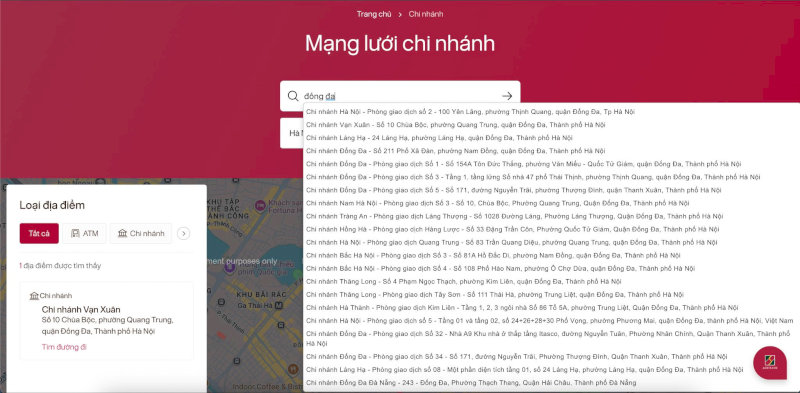Open the Chi nhánh Vạn Xuân result card
This screenshot has width=800, height=393.
(107, 321)
